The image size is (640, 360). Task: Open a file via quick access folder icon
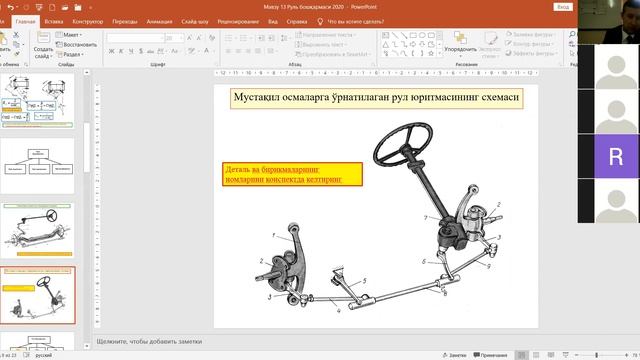pyautogui.click(x=65, y=7)
